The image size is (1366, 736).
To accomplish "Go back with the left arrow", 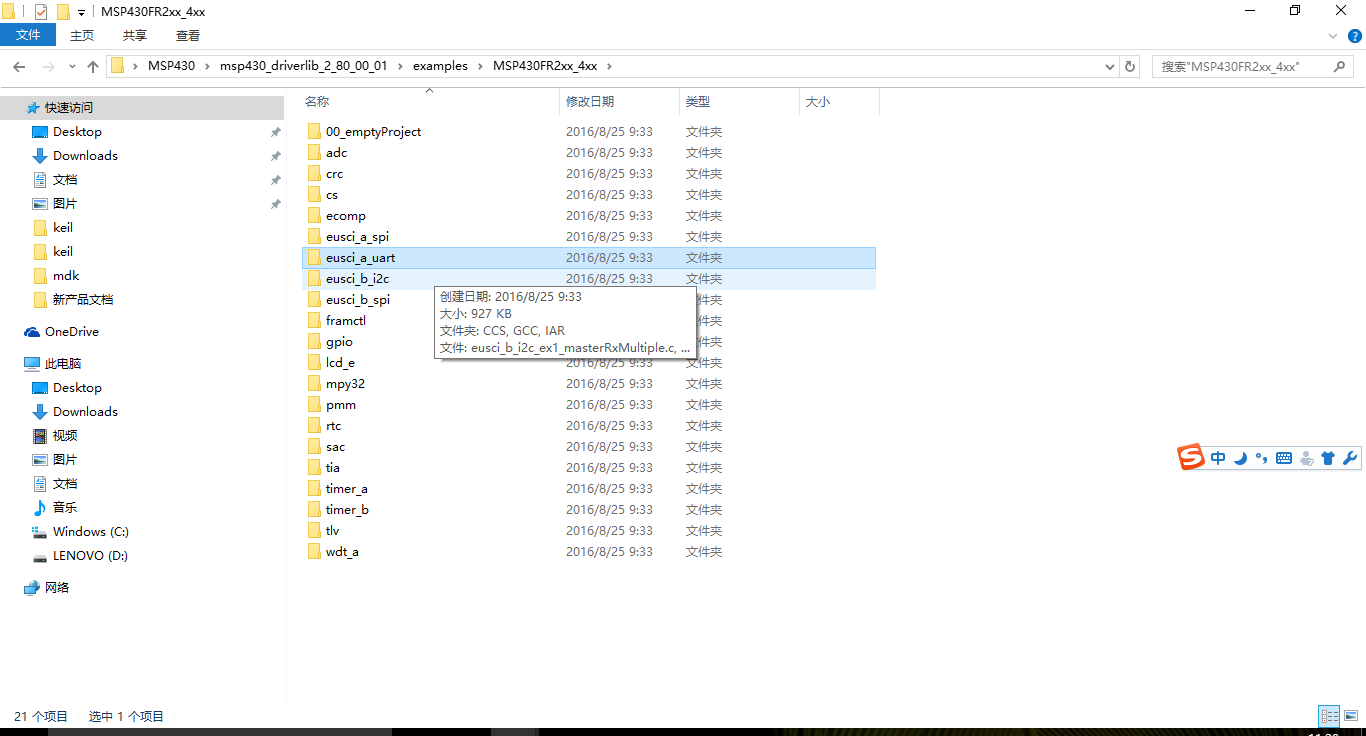I will point(18,66).
